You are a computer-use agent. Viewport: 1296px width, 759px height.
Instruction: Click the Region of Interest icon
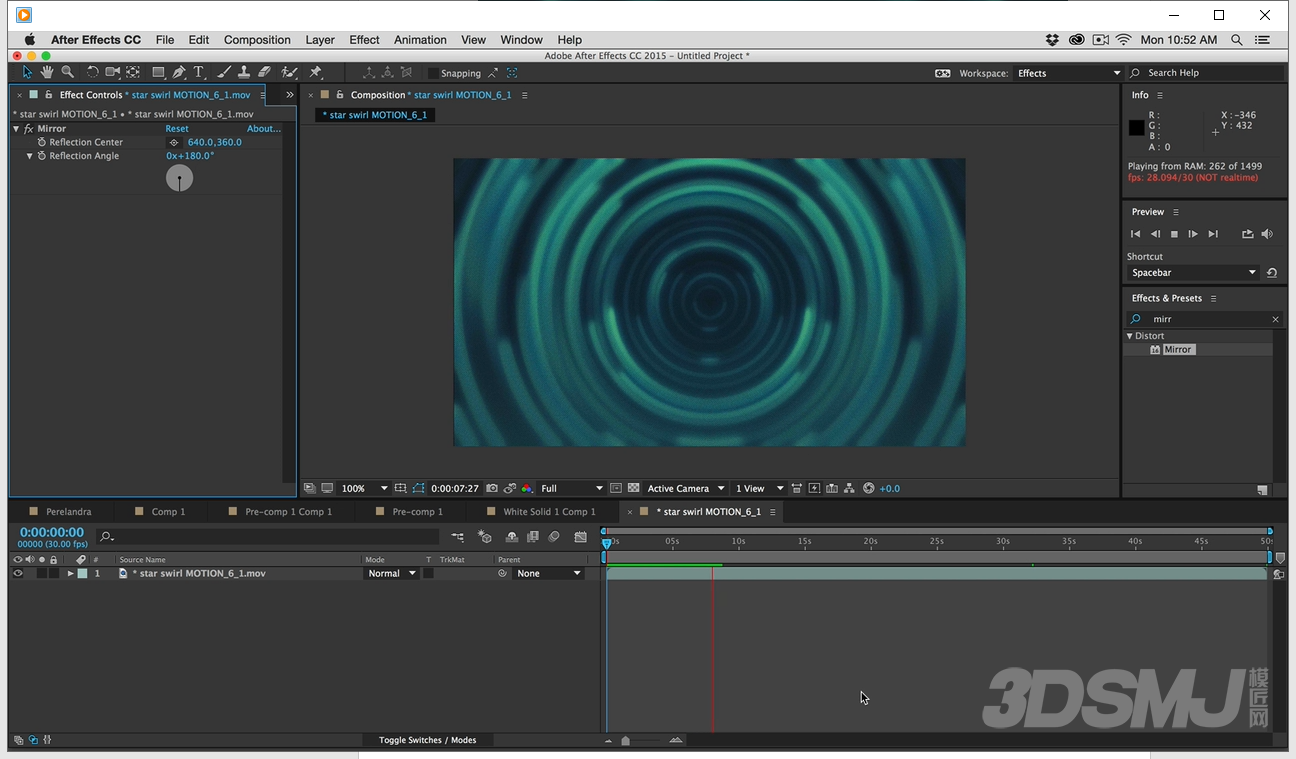click(x=616, y=488)
